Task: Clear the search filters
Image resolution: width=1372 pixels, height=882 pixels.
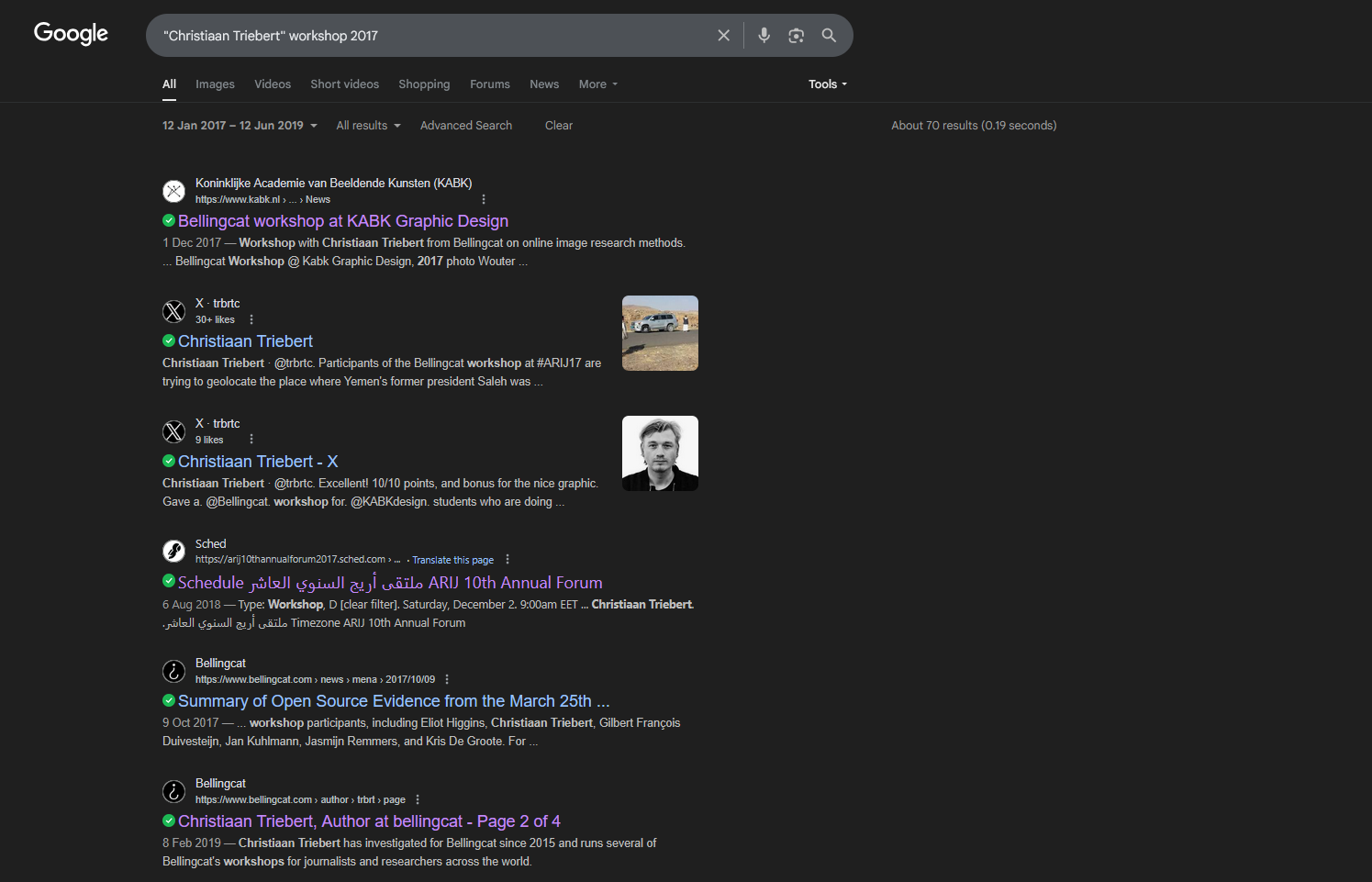Action: click(559, 126)
